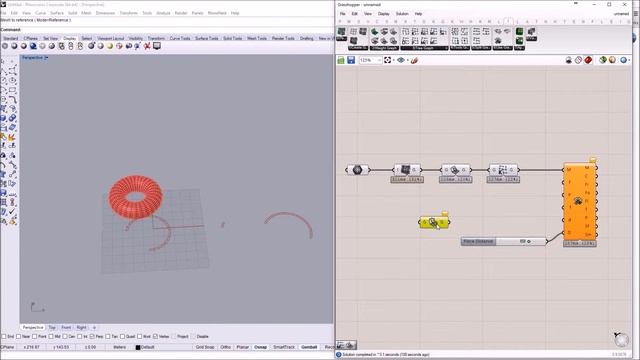Viewport: 640px width, 360px height.
Task: Click the Rhino command input line
Action: [167, 30]
